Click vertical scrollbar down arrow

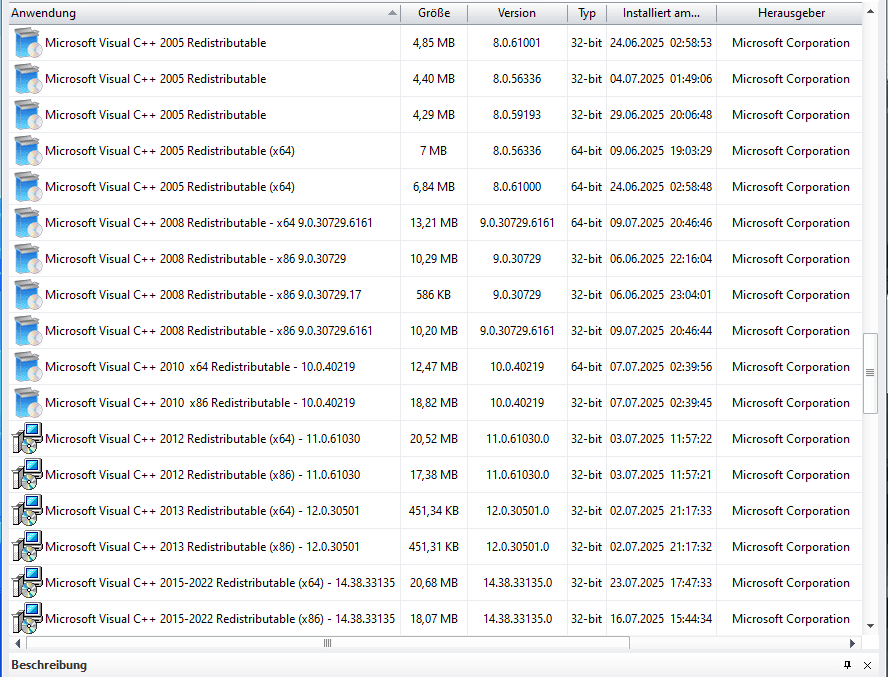pyautogui.click(x=870, y=626)
